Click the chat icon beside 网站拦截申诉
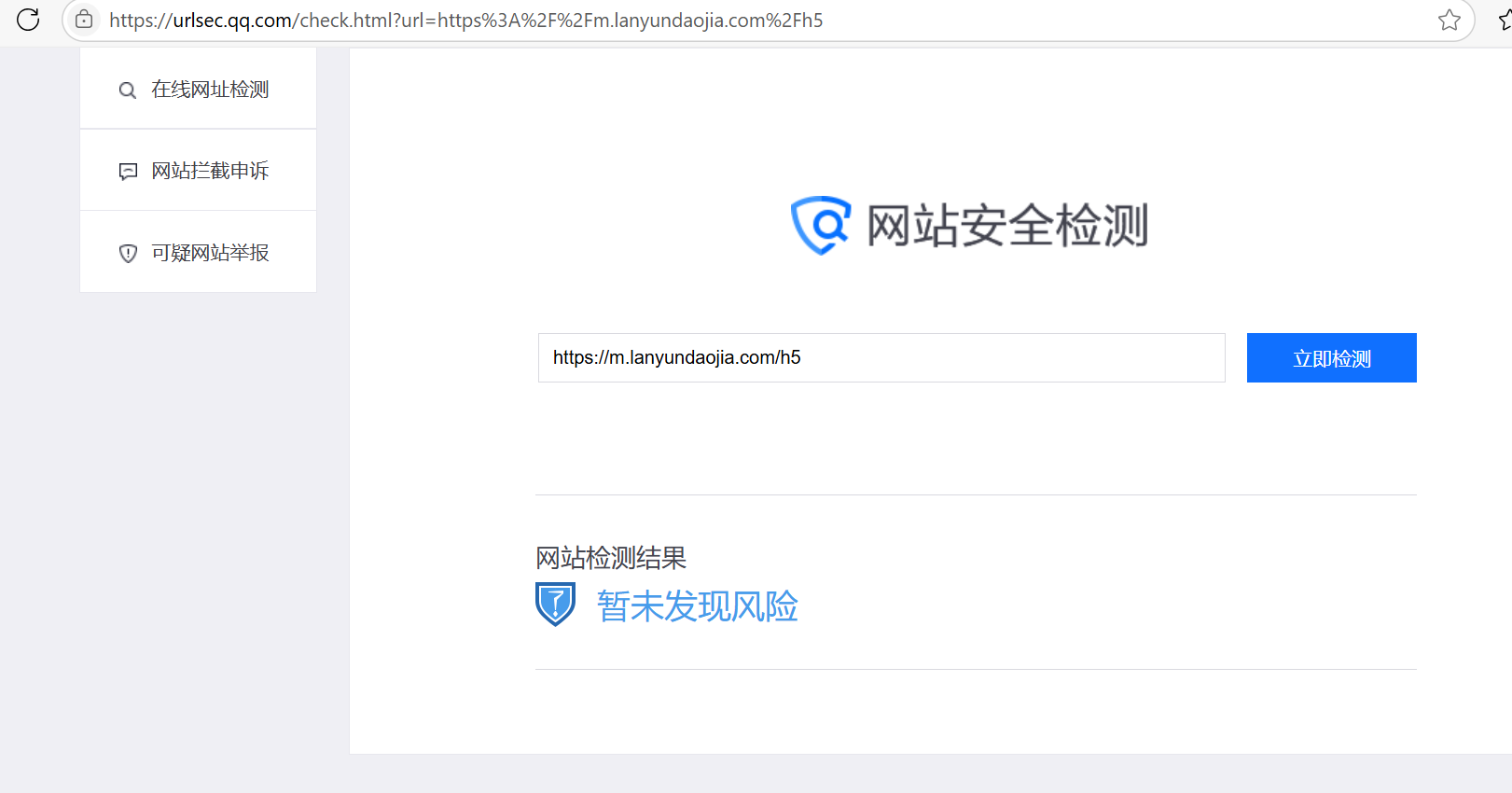This screenshot has height=793, width=1512. (x=128, y=172)
